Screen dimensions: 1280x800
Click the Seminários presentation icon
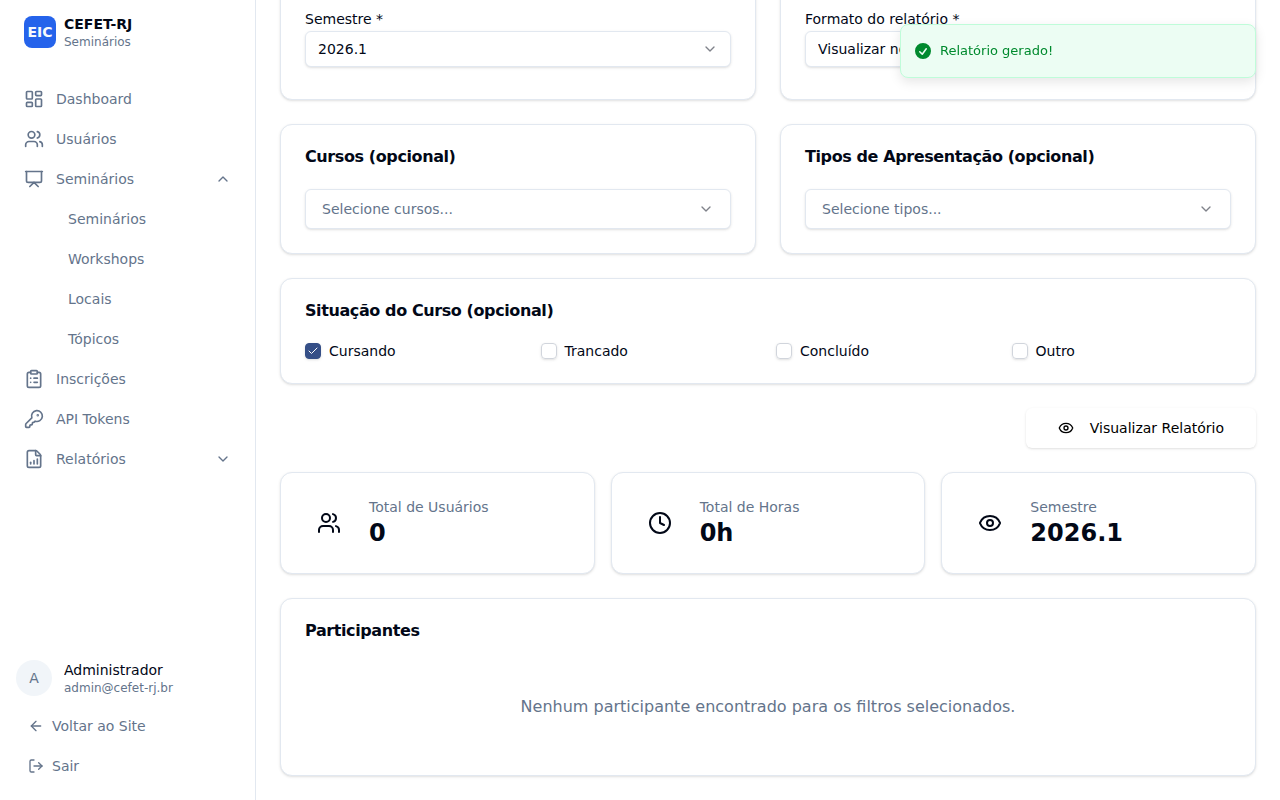click(34, 179)
